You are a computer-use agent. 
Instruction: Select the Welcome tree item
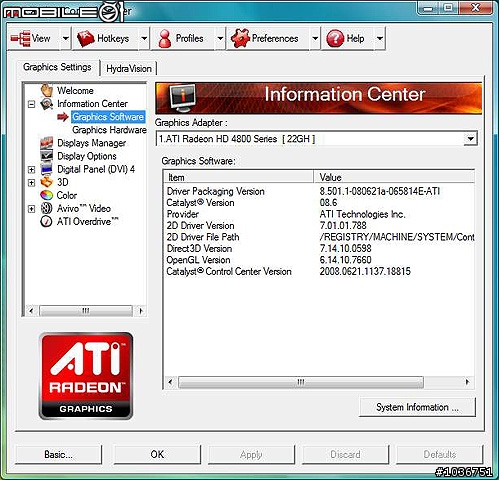click(x=75, y=91)
